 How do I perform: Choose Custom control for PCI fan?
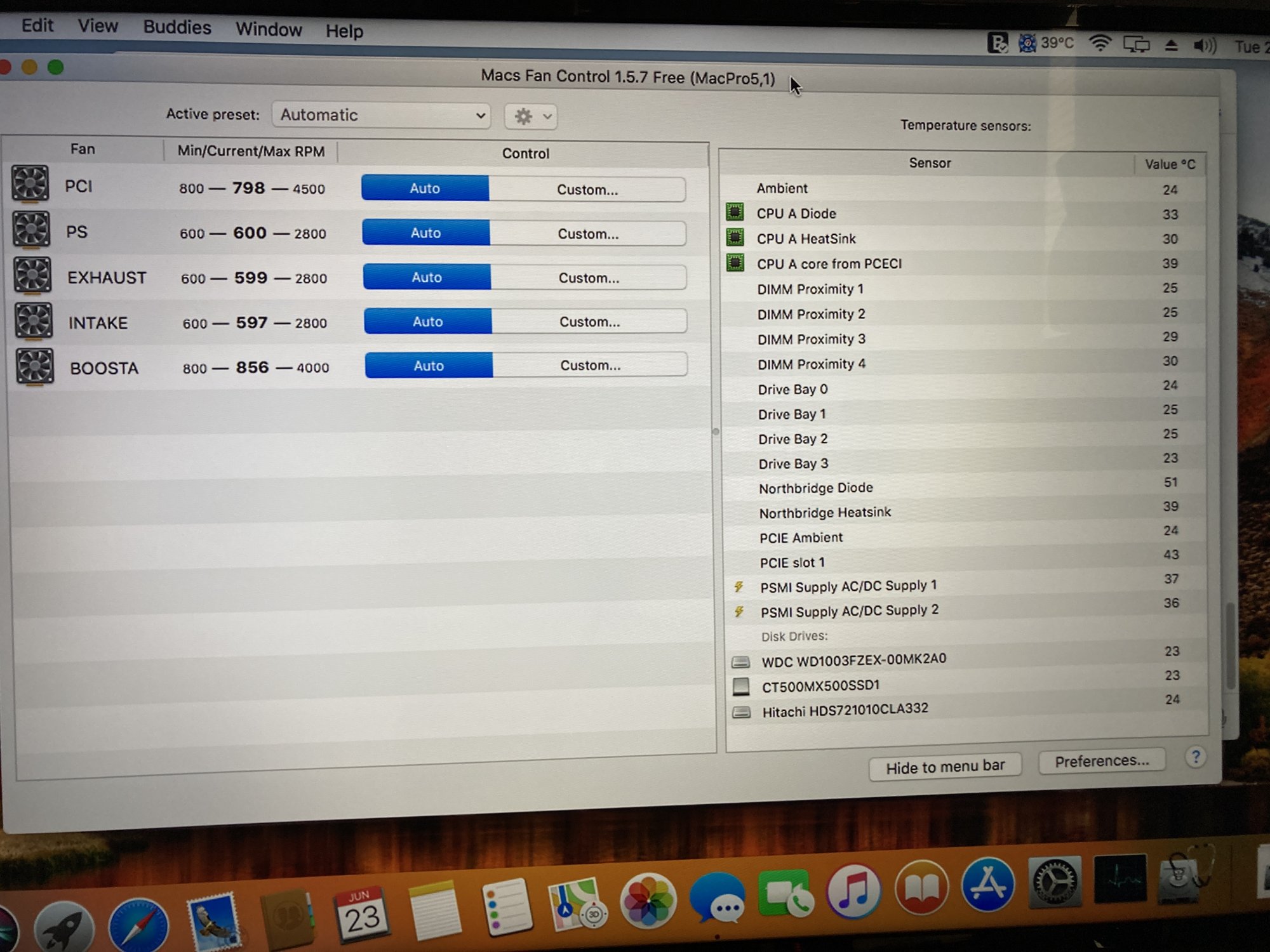587,189
